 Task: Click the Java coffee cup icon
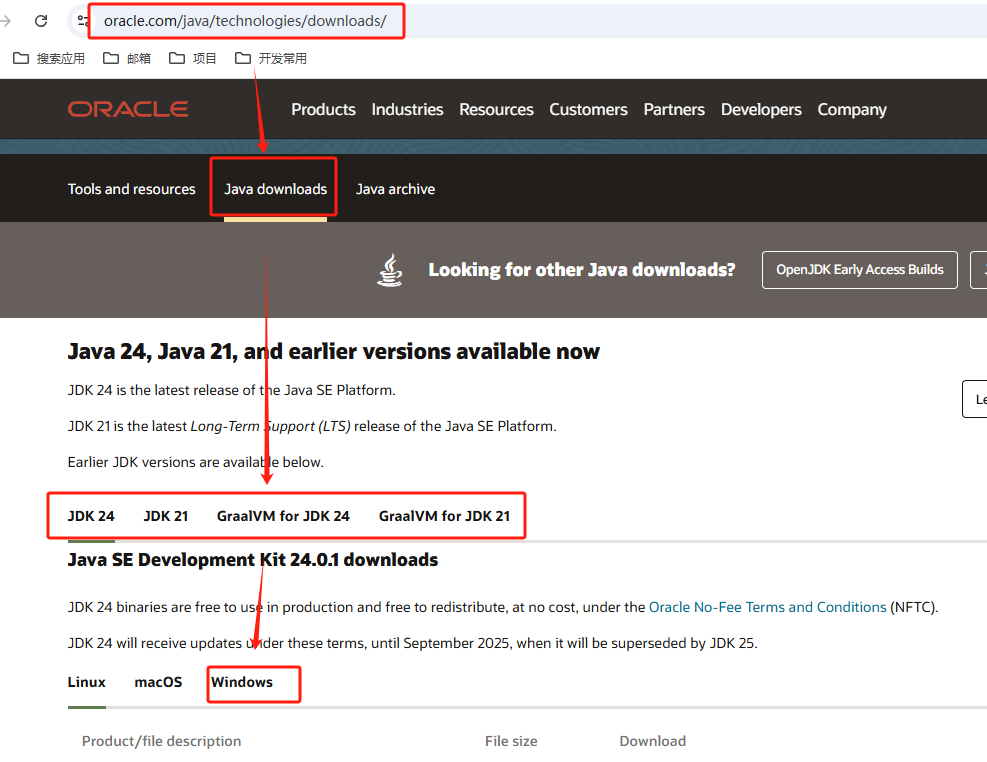pos(390,270)
